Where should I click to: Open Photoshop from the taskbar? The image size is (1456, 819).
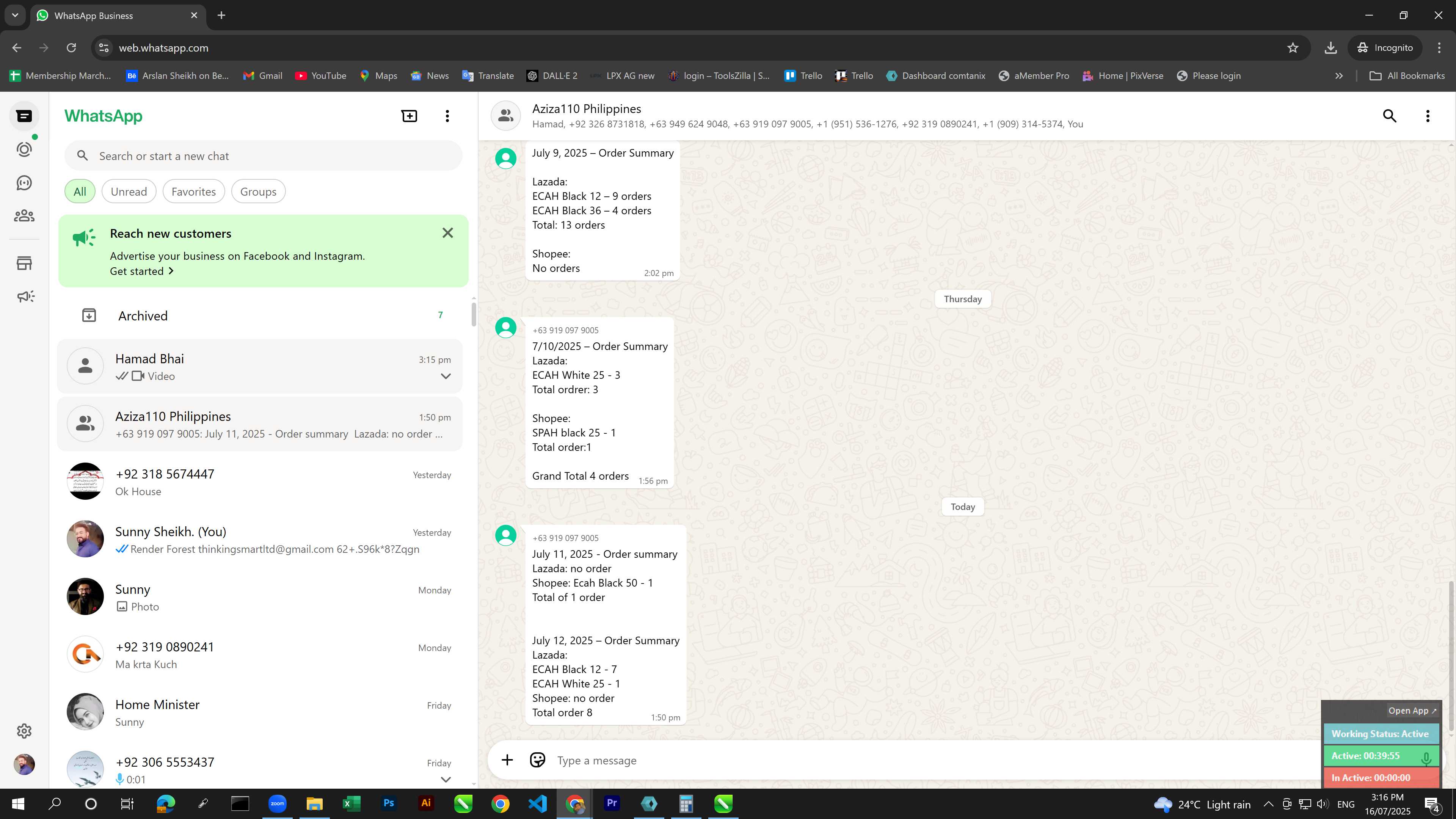coord(388,804)
